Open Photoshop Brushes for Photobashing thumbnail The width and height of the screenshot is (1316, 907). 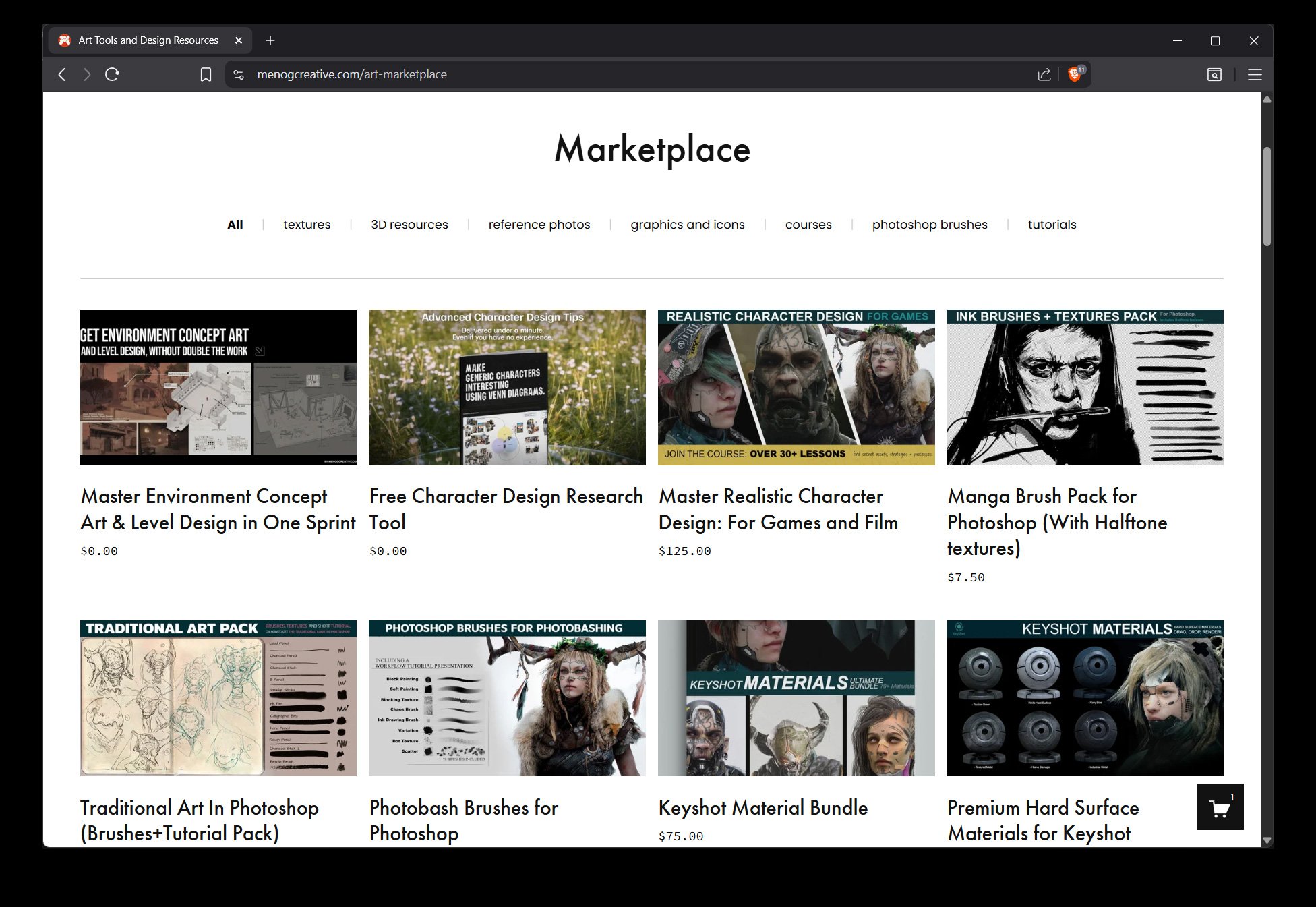tap(507, 698)
